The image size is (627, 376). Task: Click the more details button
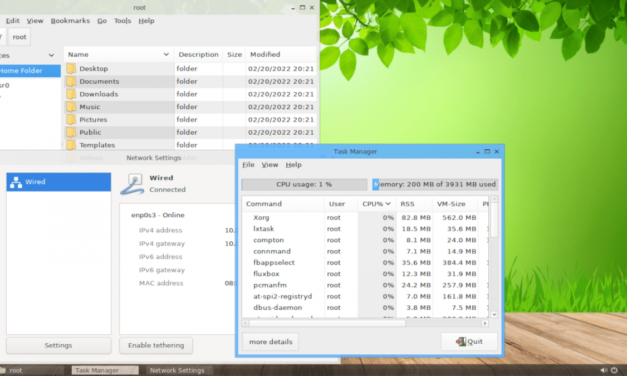pos(271,342)
